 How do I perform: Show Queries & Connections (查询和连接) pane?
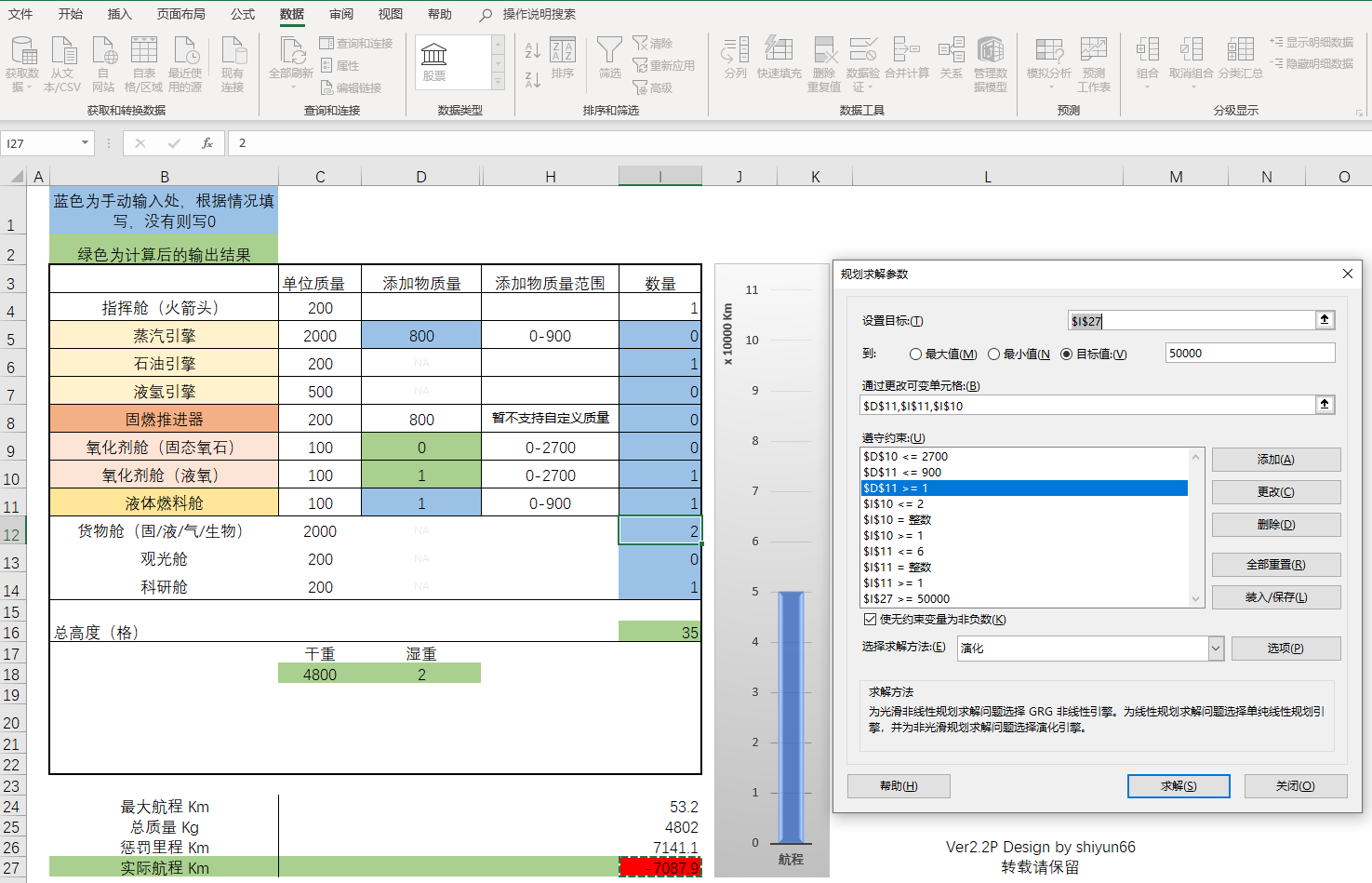(x=356, y=44)
